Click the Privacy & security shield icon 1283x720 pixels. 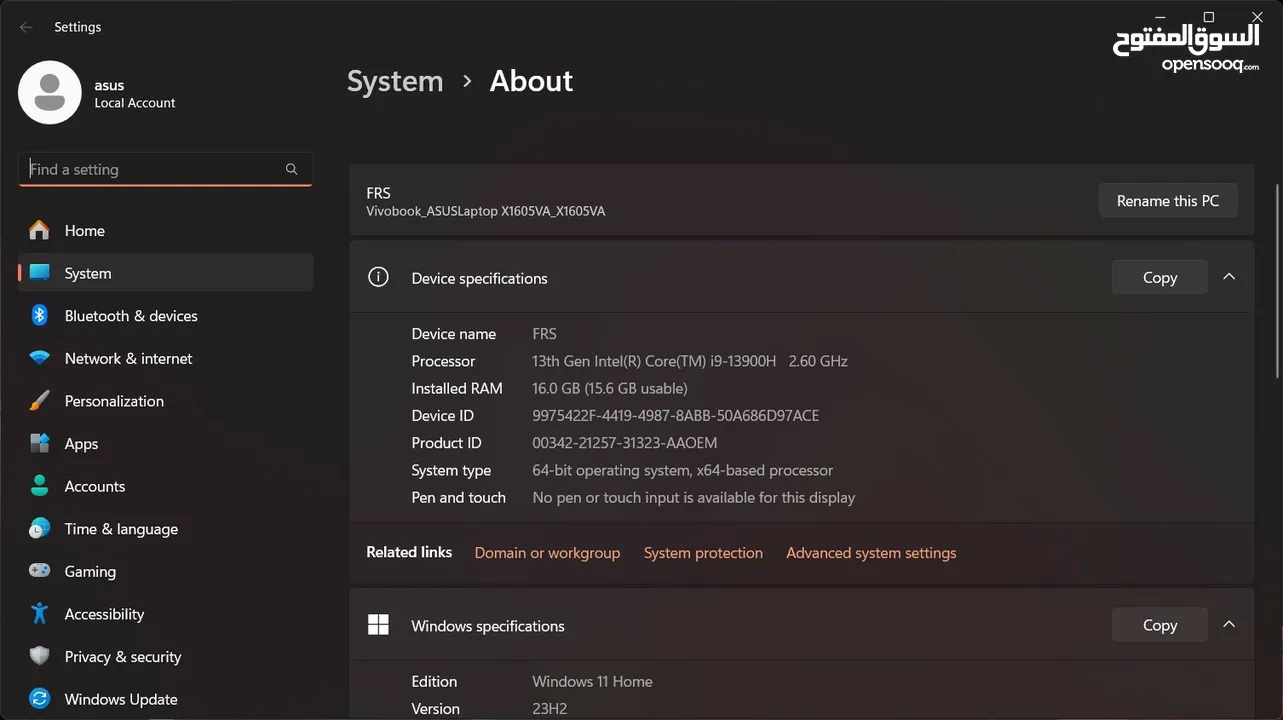coord(39,656)
